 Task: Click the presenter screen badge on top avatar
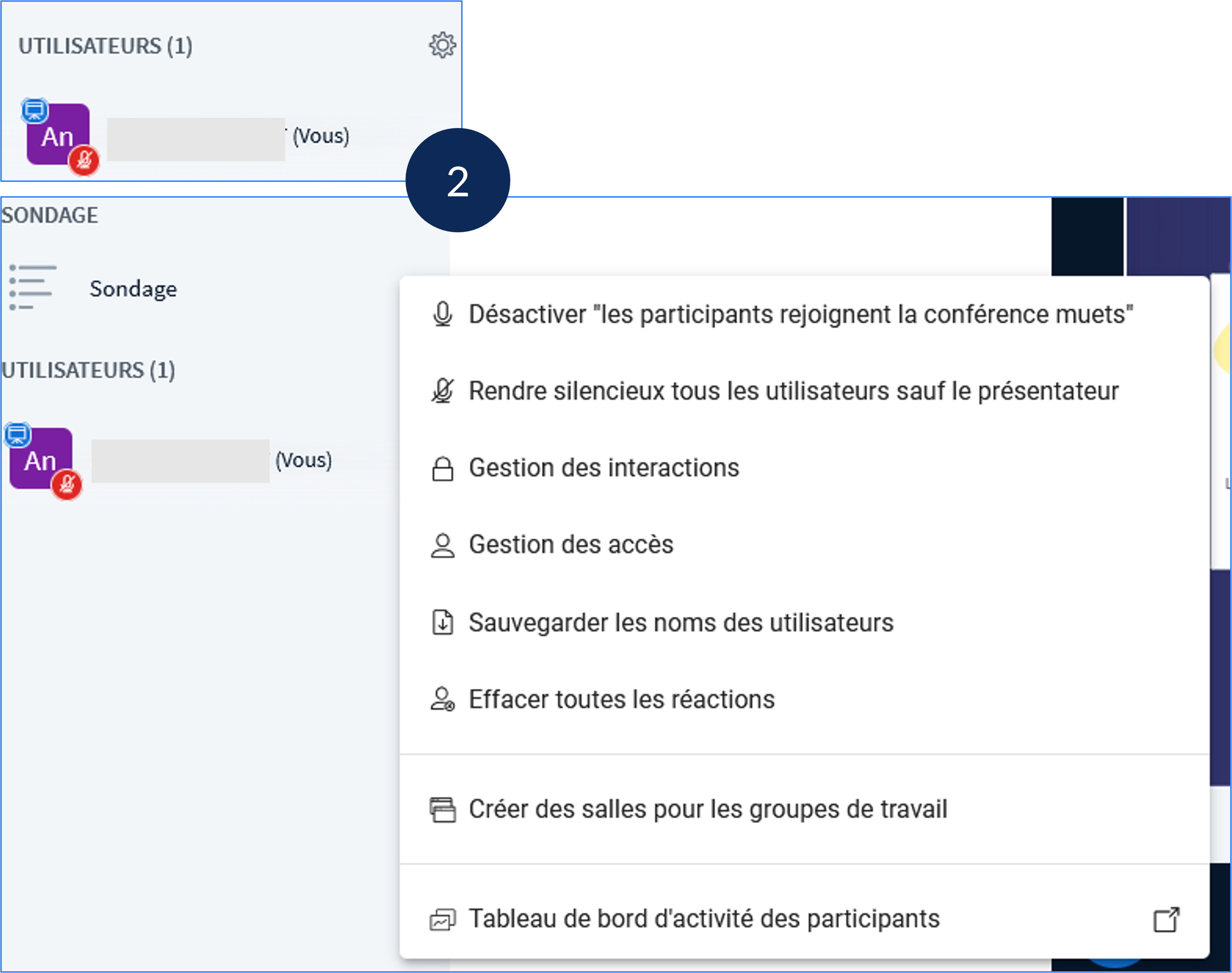pos(34,110)
